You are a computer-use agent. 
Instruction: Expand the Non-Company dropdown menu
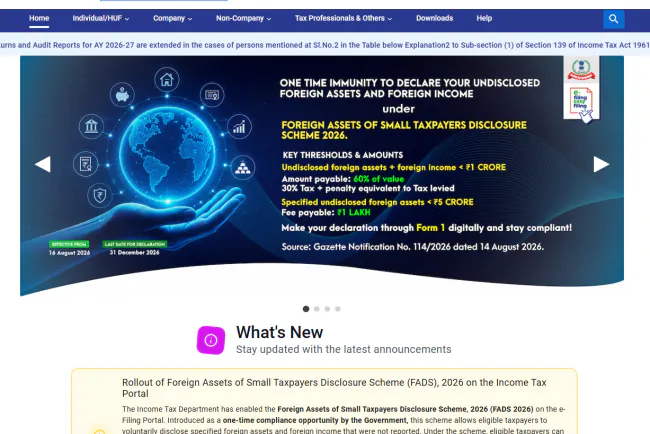tap(243, 18)
